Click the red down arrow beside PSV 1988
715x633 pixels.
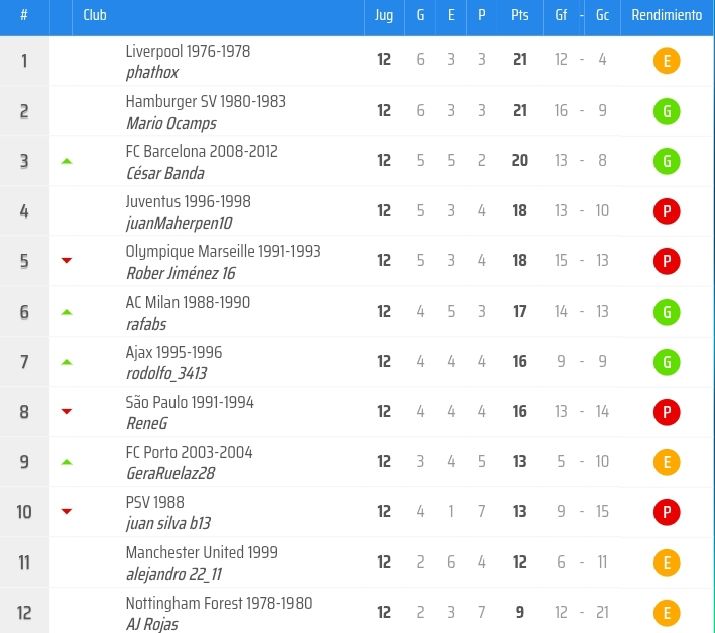(x=67, y=512)
